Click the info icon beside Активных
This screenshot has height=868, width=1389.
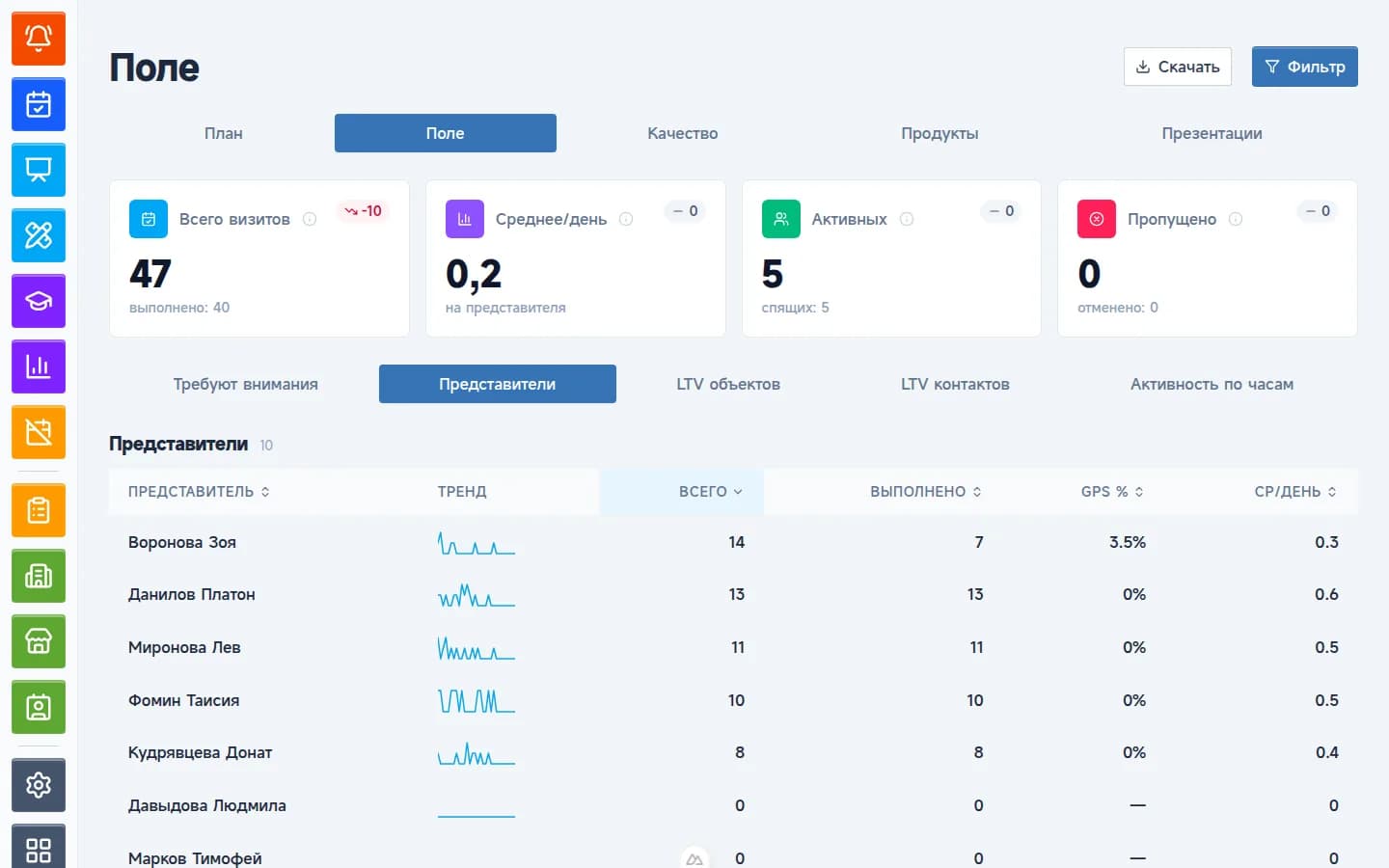coord(907,219)
